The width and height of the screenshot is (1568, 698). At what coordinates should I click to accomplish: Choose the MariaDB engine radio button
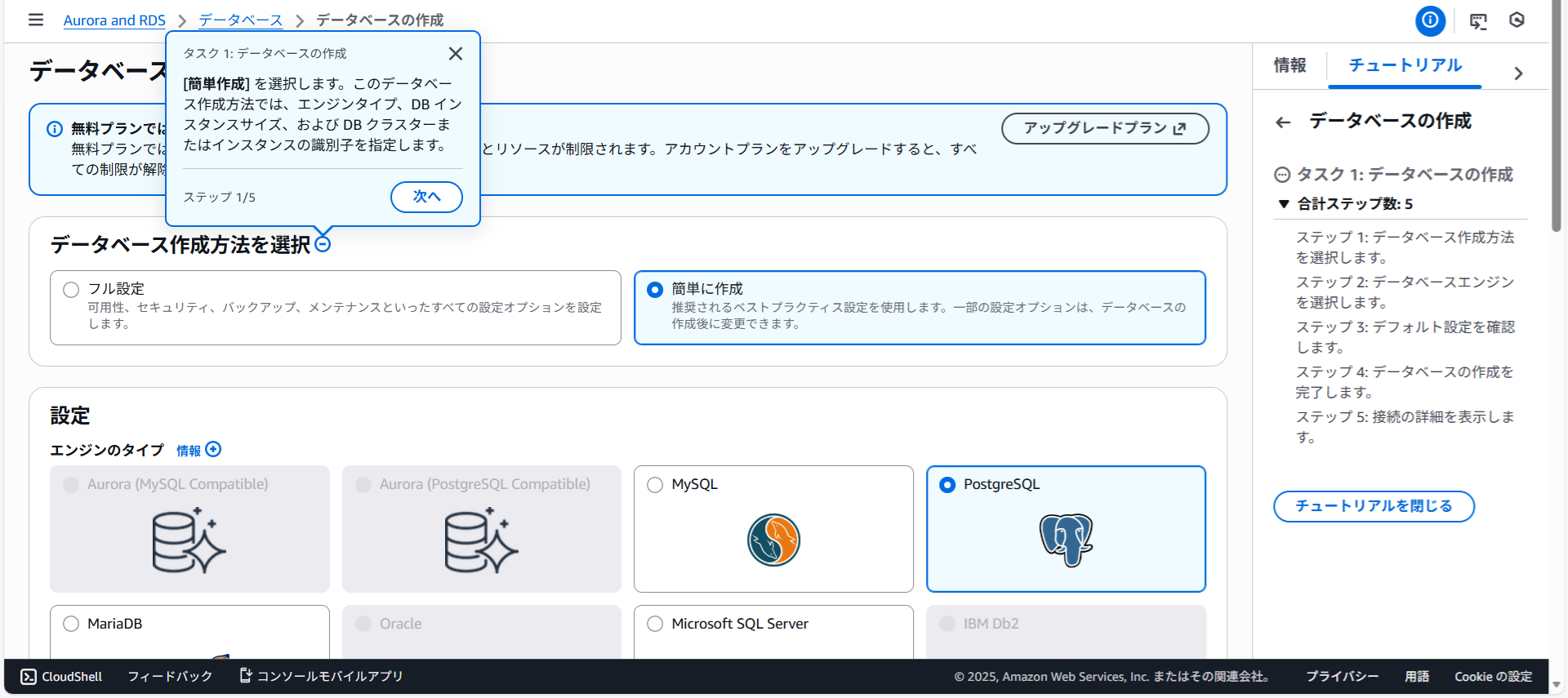71,625
